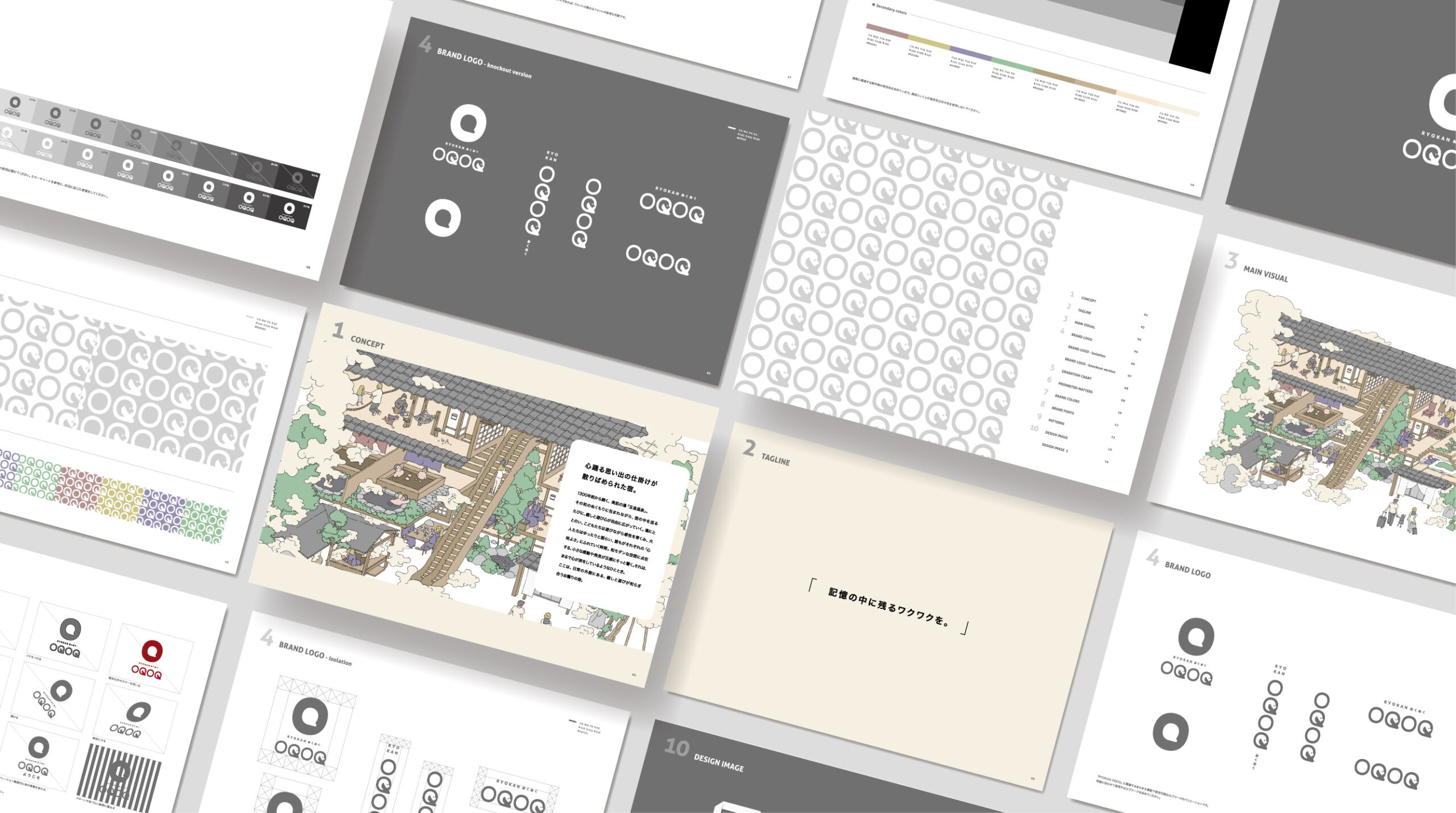Select the green secondary color swatch

click(x=1011, y=64)
